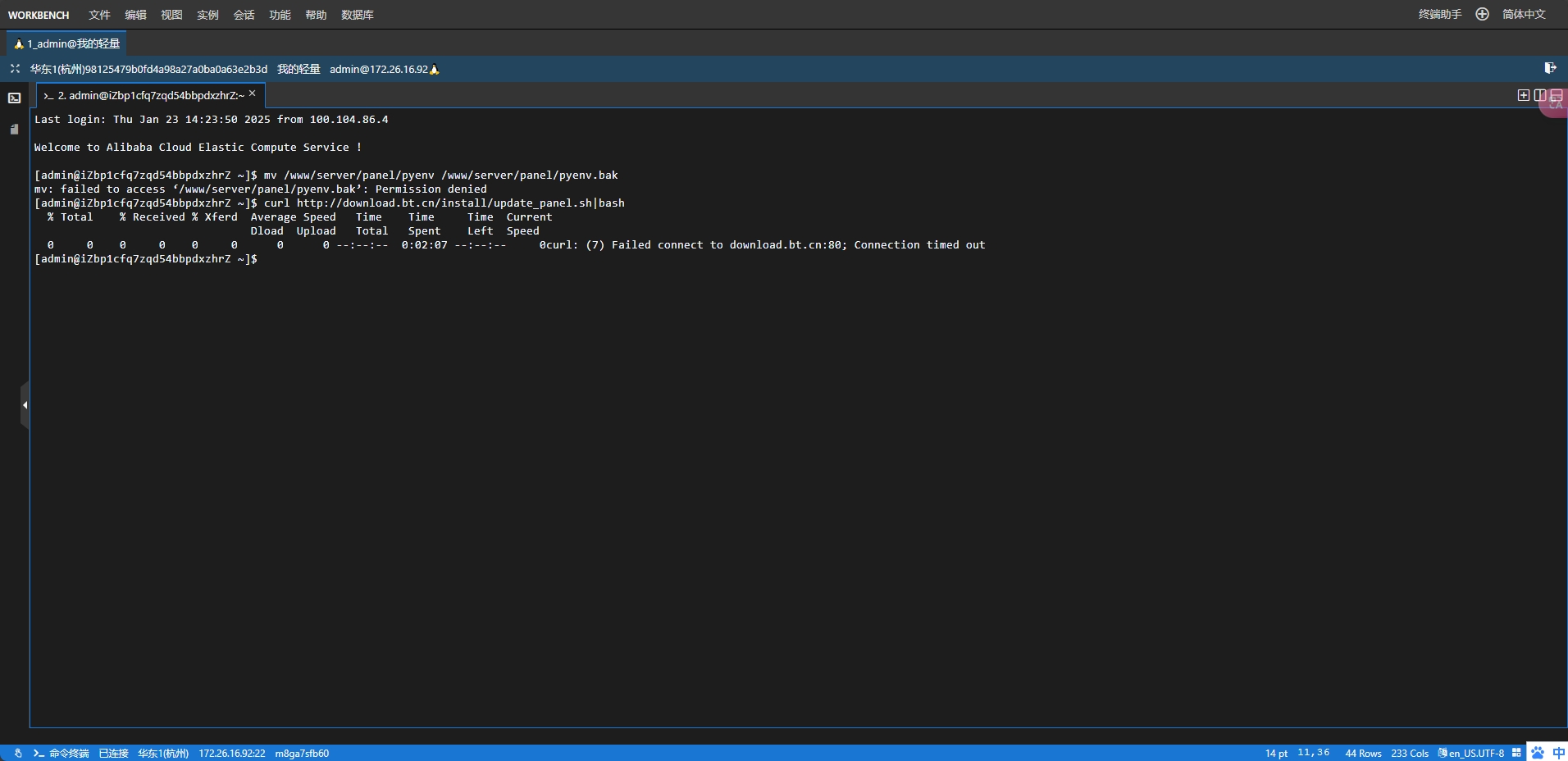The height and width of the screenshot is (761, 1568).
Task: Click the instance ID 98125479b0fd4a98a27a0ba0a63e2b3d
Action: click(176, 69)
